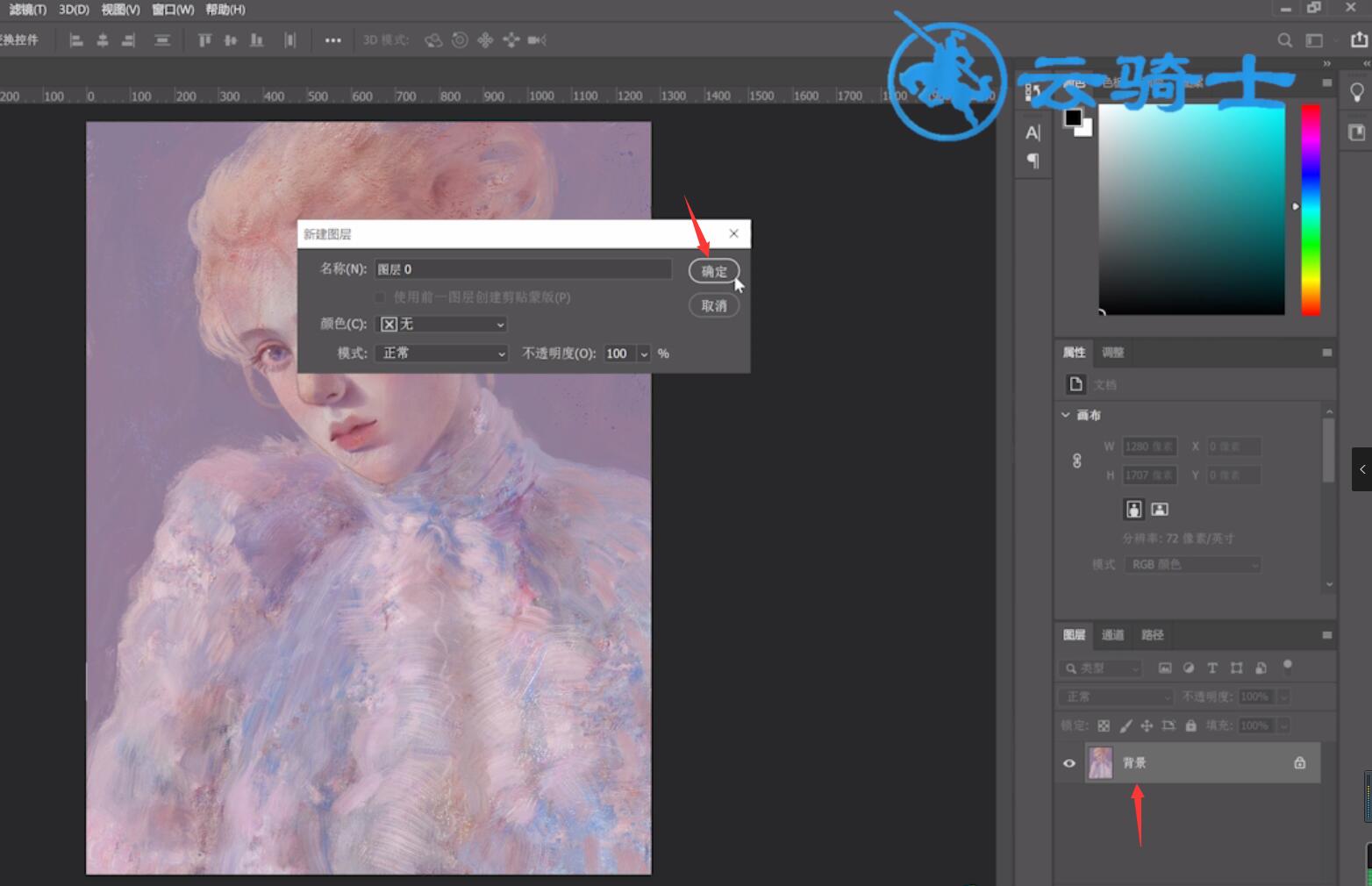Click the padlock on the 背景 layer
This screenshot has width=1372, height=886.
[1300, 763]
